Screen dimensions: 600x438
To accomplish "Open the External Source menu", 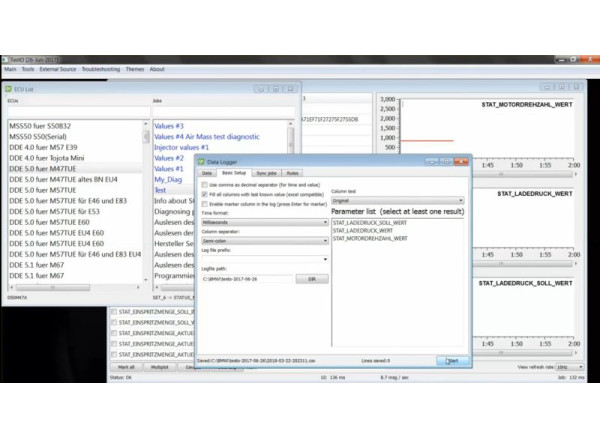I will coord(57,69).
